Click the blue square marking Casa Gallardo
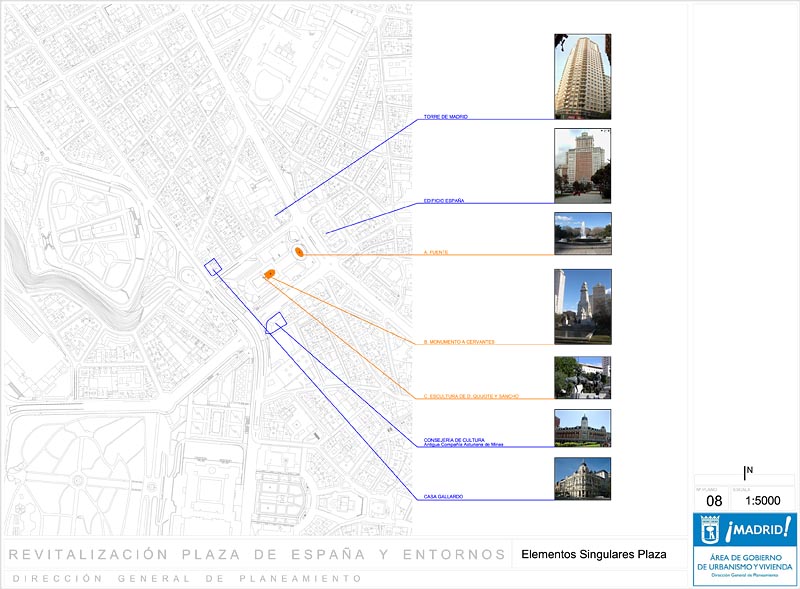Viewport: 800px width, 589px height. (x=212, y=266)
